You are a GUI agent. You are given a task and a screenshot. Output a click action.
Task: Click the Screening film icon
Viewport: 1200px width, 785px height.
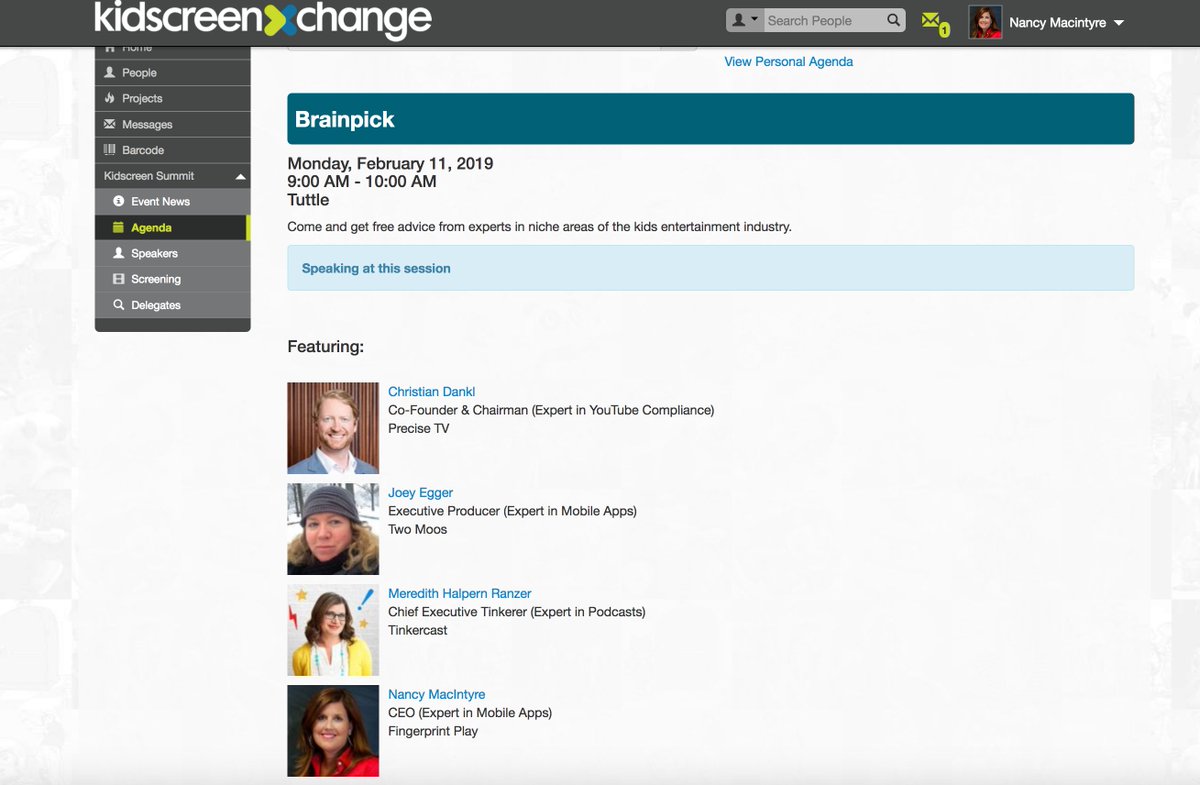[119, 279]
